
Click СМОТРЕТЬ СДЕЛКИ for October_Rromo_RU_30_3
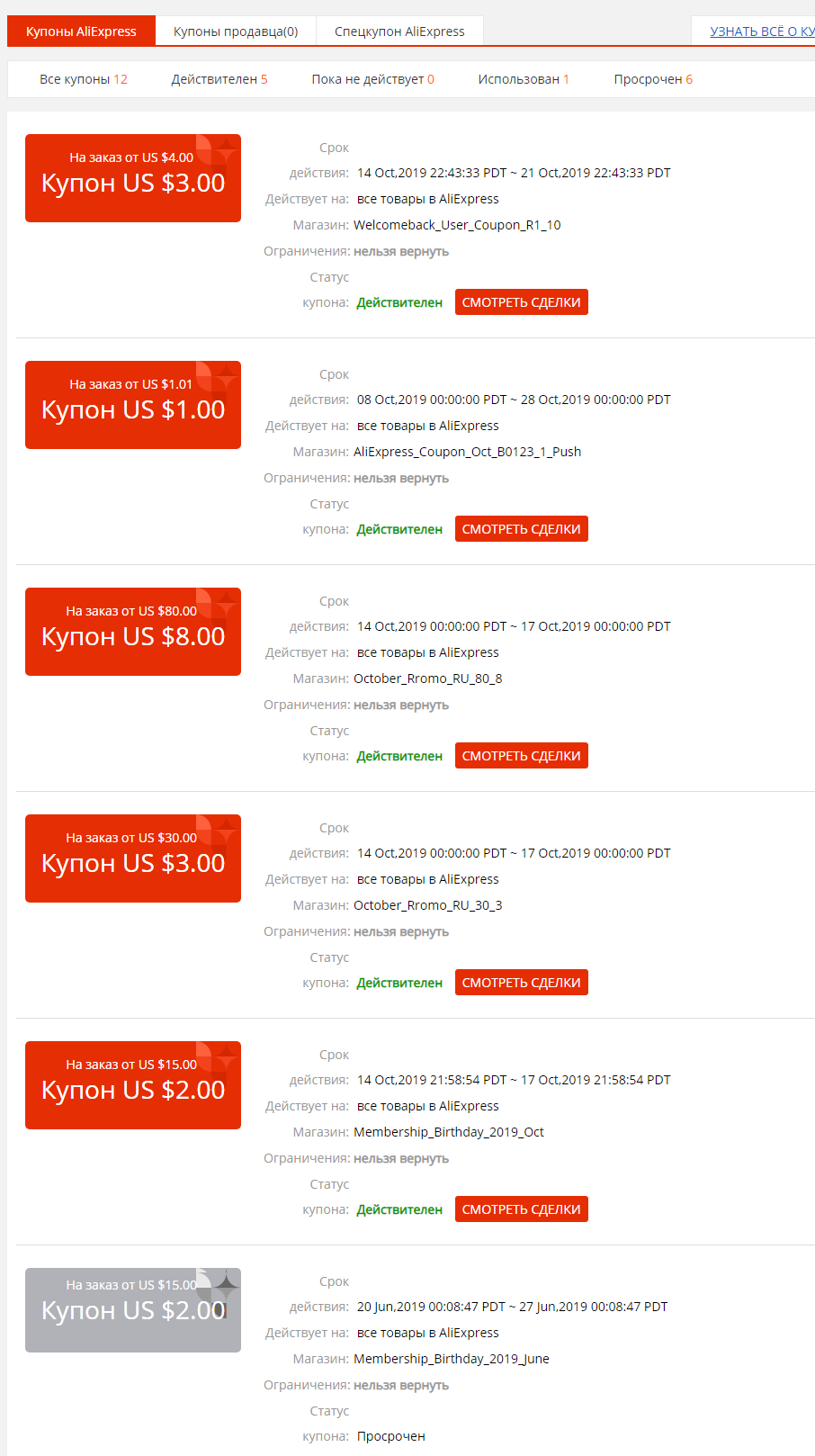(522, 983)
